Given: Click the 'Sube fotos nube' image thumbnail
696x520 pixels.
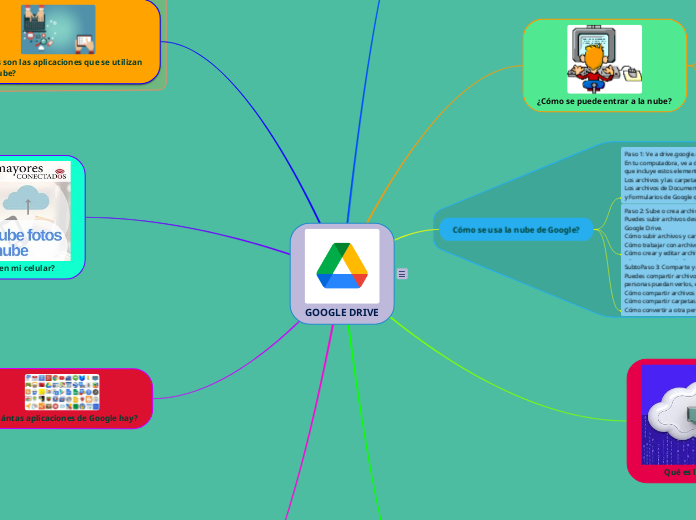Looking at the screenshot, I should [x=35, y=210].
